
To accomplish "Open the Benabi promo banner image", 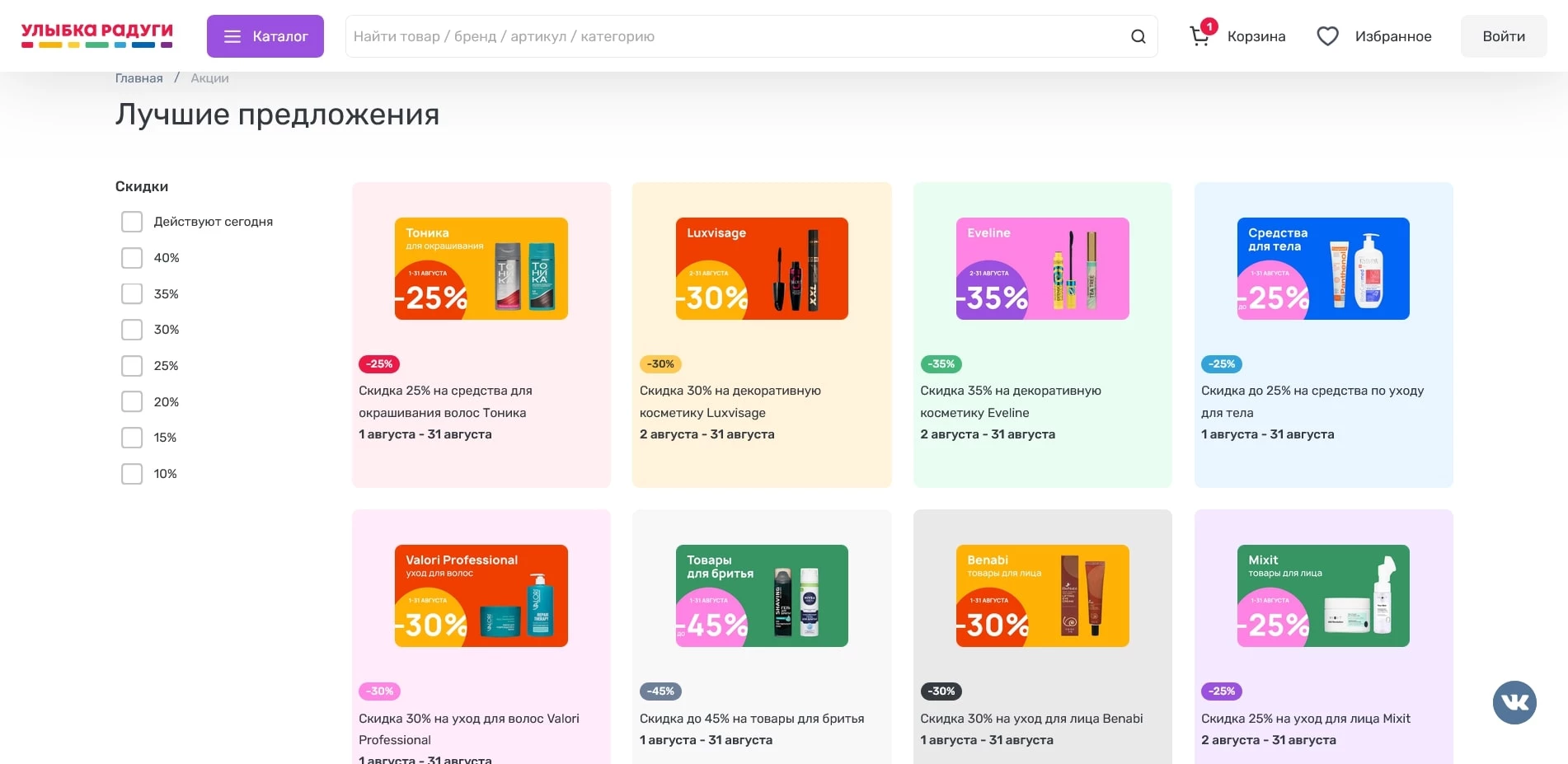I will point(1042,596).
